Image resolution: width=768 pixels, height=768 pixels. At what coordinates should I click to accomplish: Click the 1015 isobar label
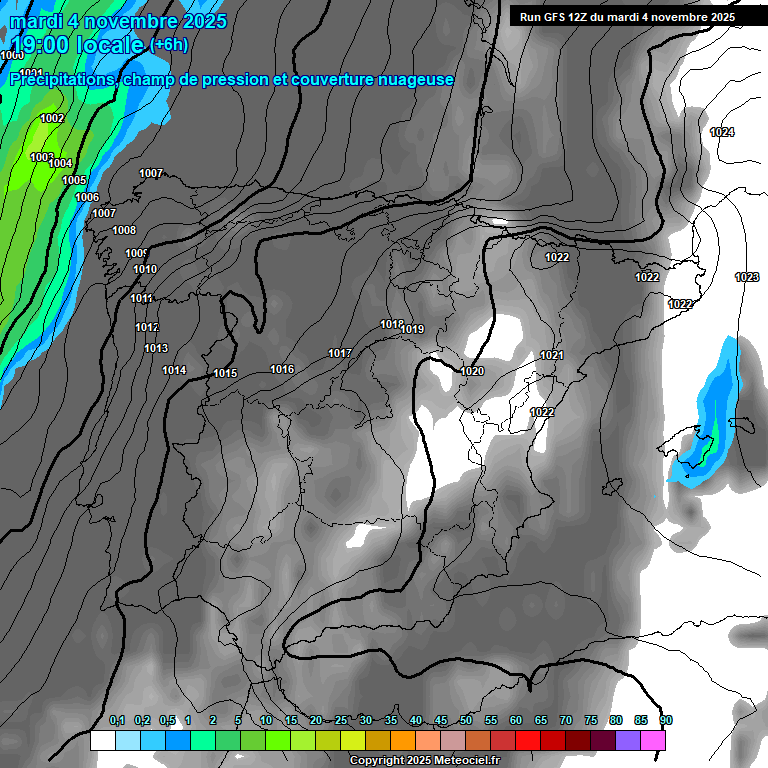tap(225, 374)
